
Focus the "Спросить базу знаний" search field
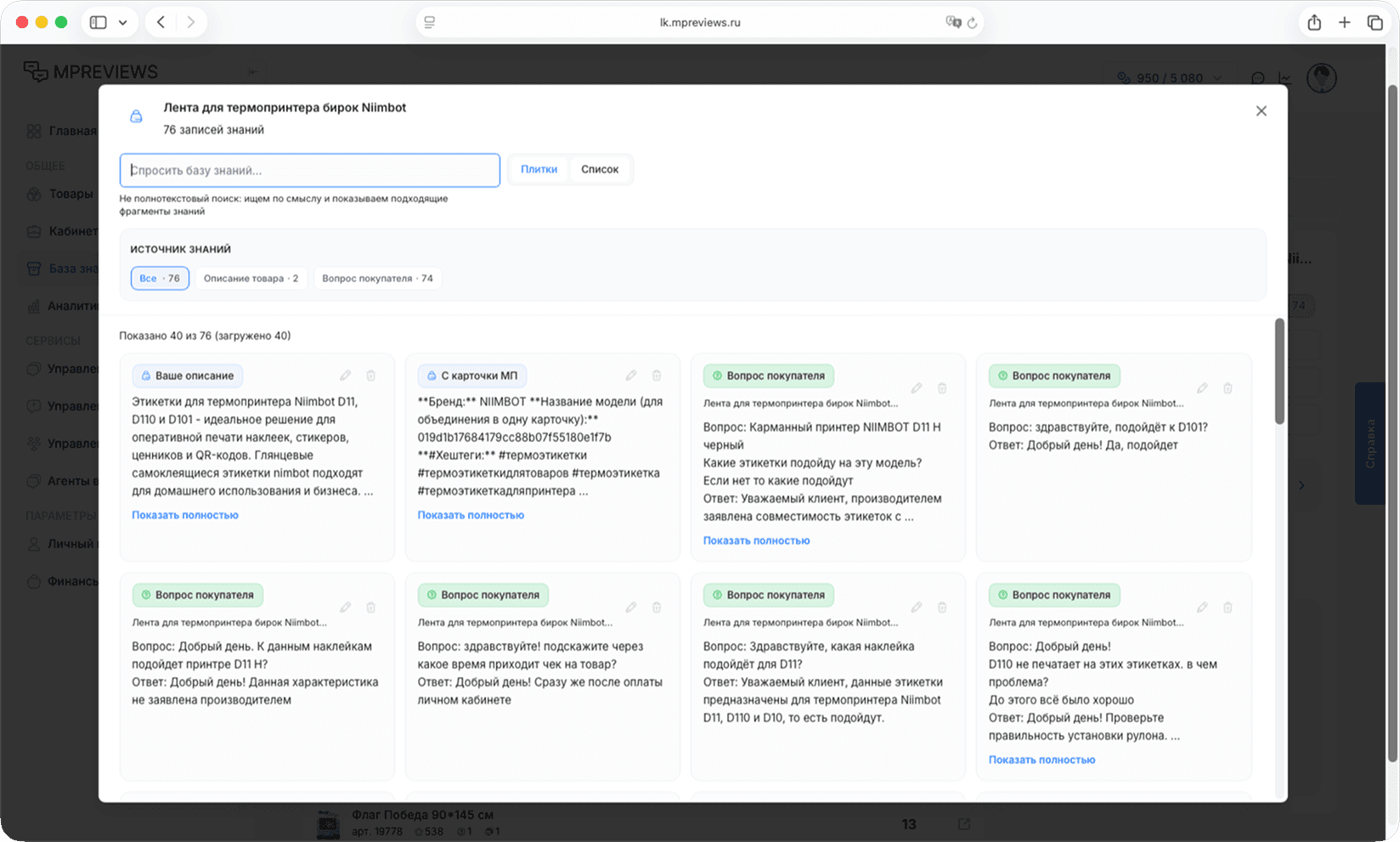point(309,170)
